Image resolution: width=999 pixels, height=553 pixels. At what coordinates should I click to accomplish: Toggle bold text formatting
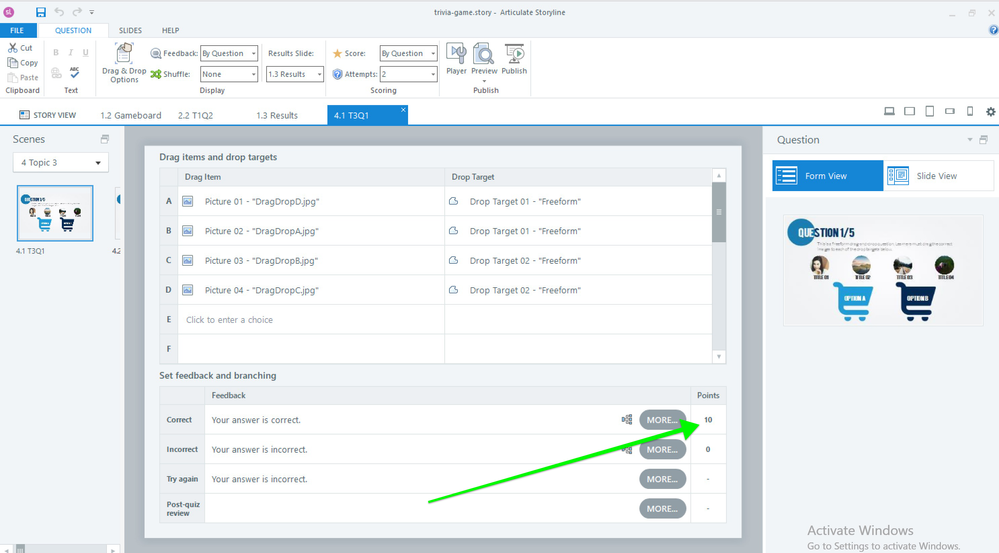[56, 53]
